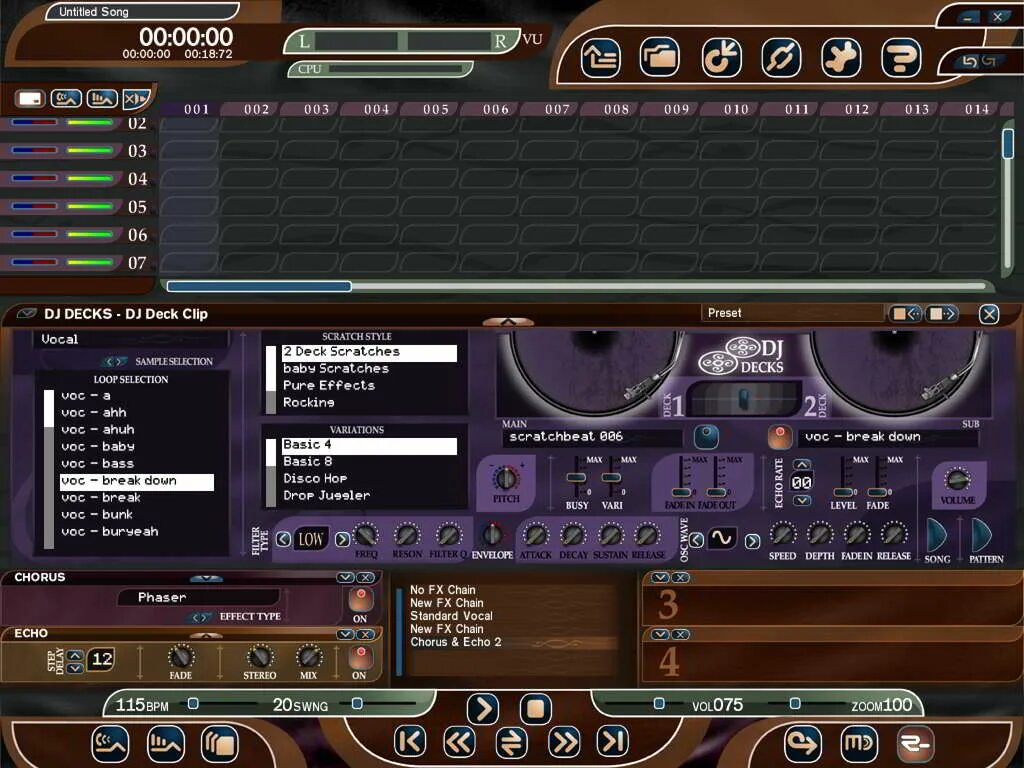Jump to song end with skip-forward button
This screenshot has height=768, width=1024.
click(613, 743)
